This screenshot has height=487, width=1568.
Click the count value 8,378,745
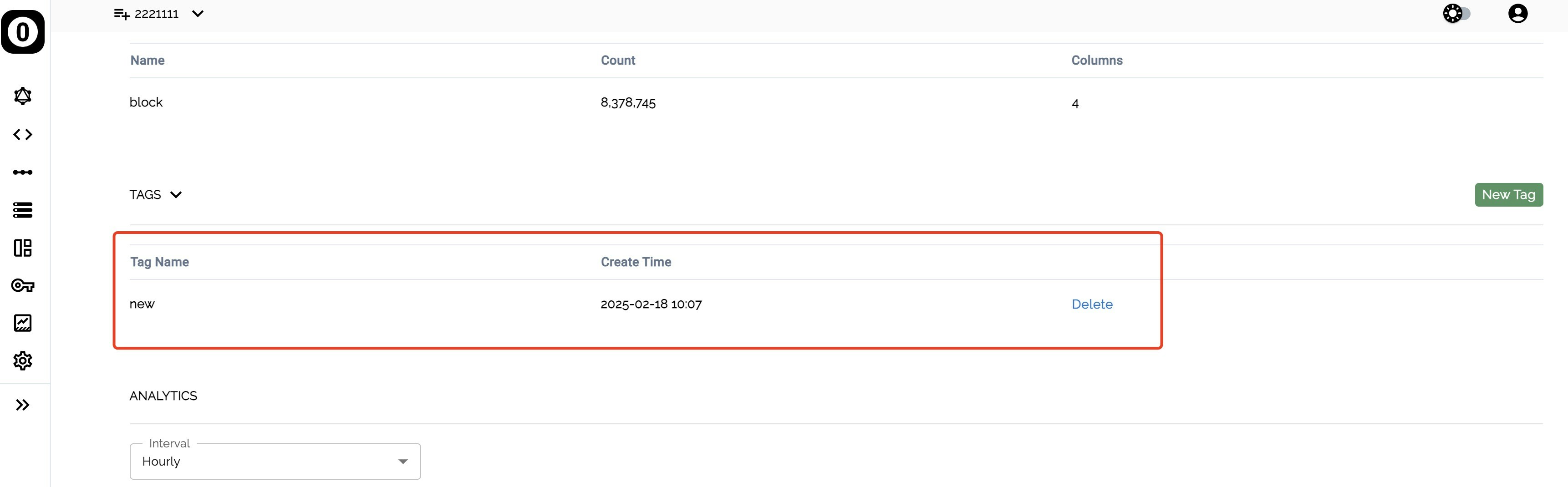(628, 103)
